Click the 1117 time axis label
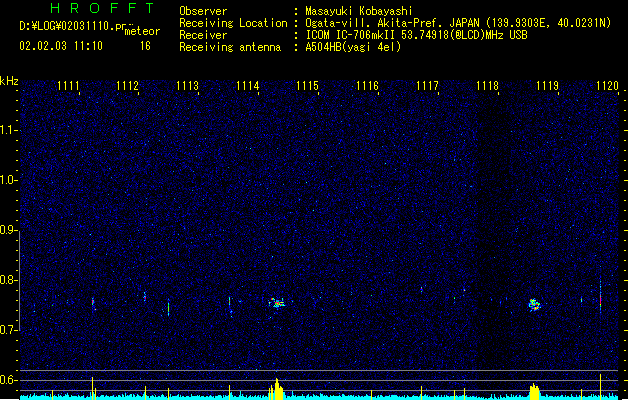Screen dimensions: 629x400 (x=427, y=86)
